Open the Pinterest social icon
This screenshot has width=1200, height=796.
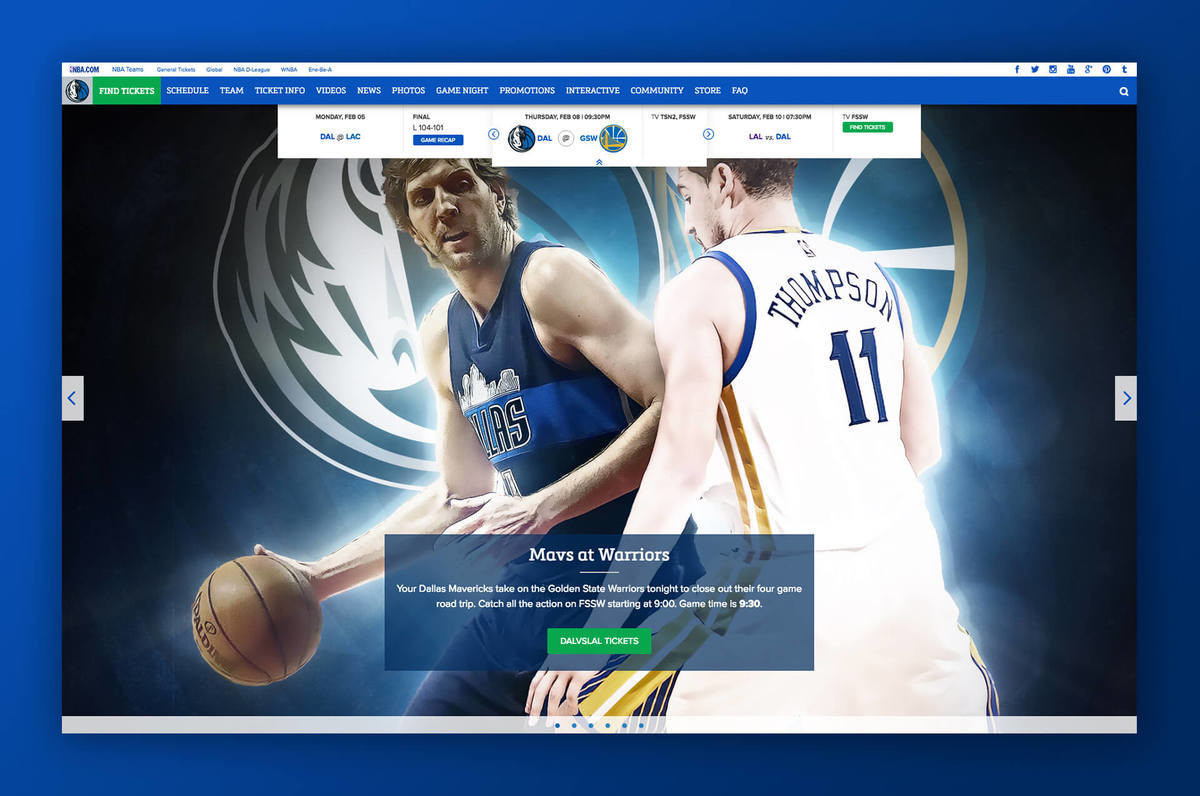click(x=1106, y=69)
